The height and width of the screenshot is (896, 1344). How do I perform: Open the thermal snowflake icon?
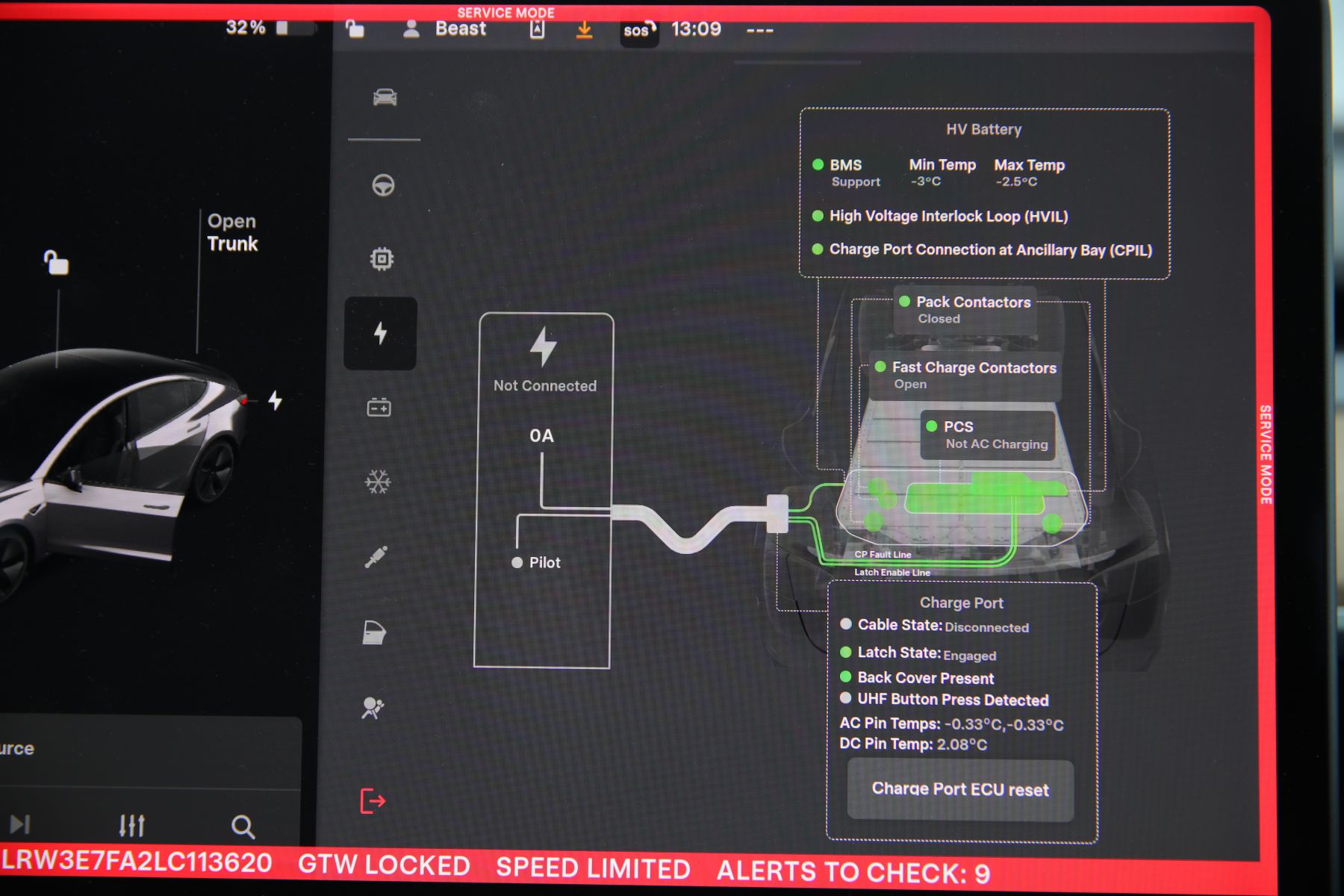pos(378,482)
